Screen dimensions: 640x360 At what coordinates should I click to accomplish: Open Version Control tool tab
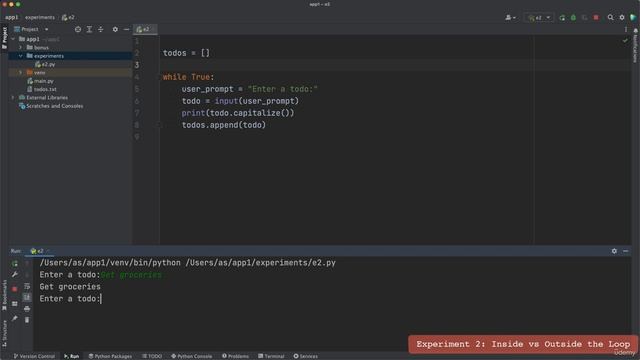pos(34,356)
